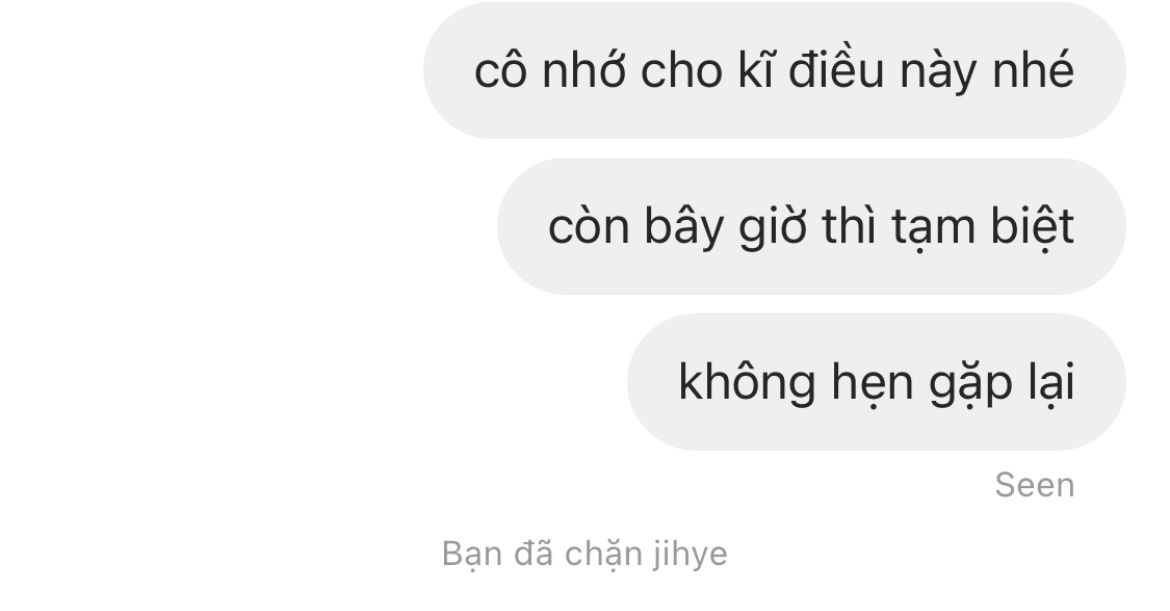The image size is (1170, 611).
Task: Click the "Bạn đã chặn jihye" notice
Action: tap(584, 554)
